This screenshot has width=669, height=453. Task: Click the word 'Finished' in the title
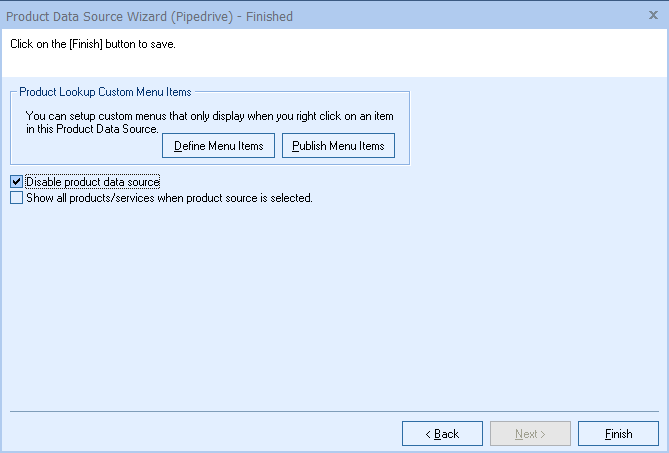pyautogui.click(x=265, y=14)
